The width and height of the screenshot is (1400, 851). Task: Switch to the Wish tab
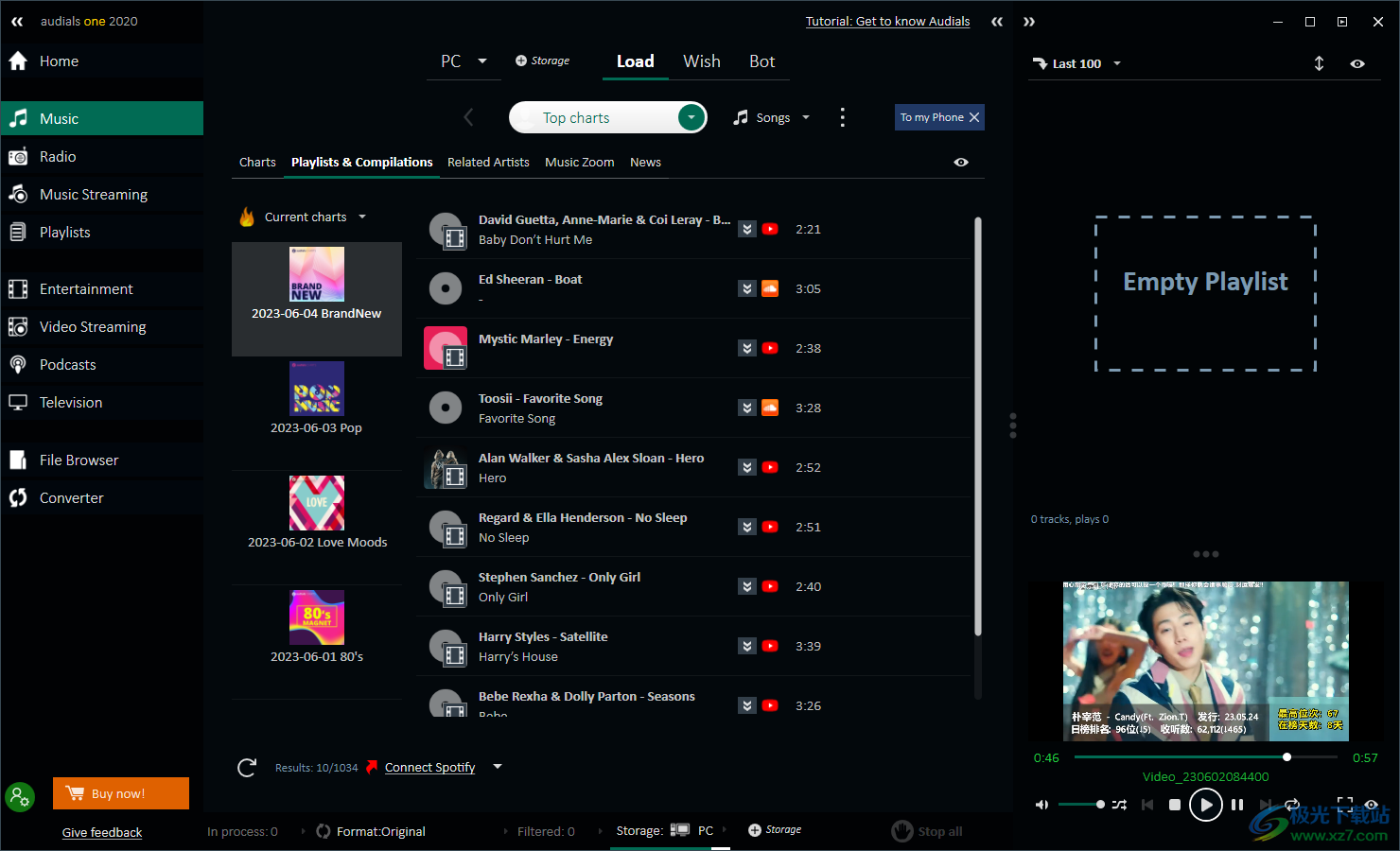[702, 61]
